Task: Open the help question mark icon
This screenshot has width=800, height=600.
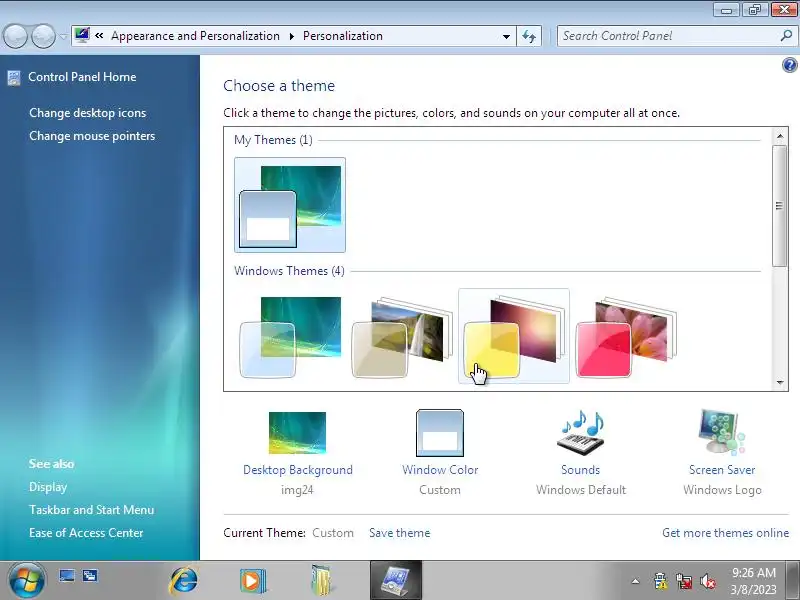Action: point(789,65)
